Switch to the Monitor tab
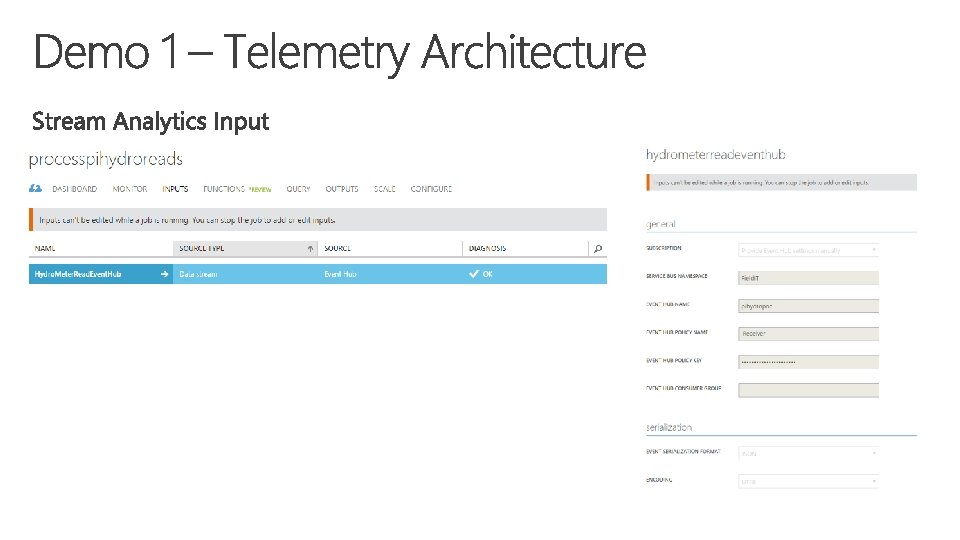This screenshot has height=540, width=960. [130, 189]
